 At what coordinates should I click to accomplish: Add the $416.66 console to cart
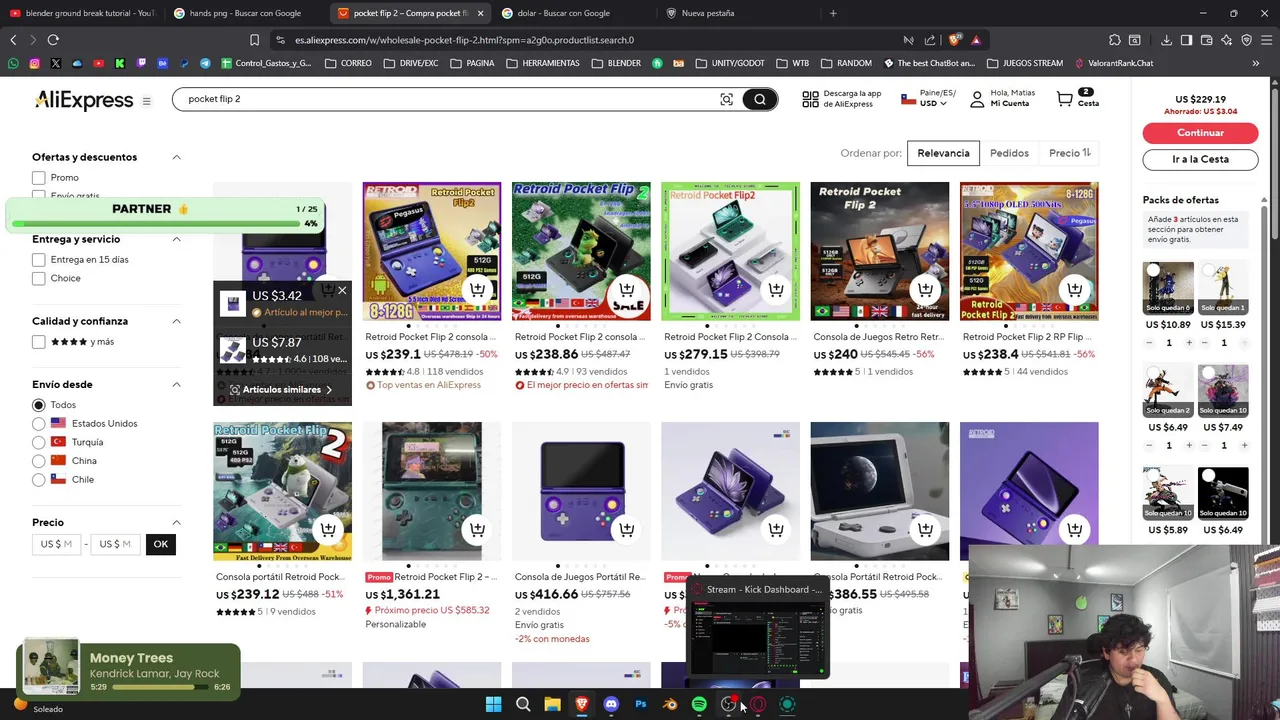[x=627, y=529]
